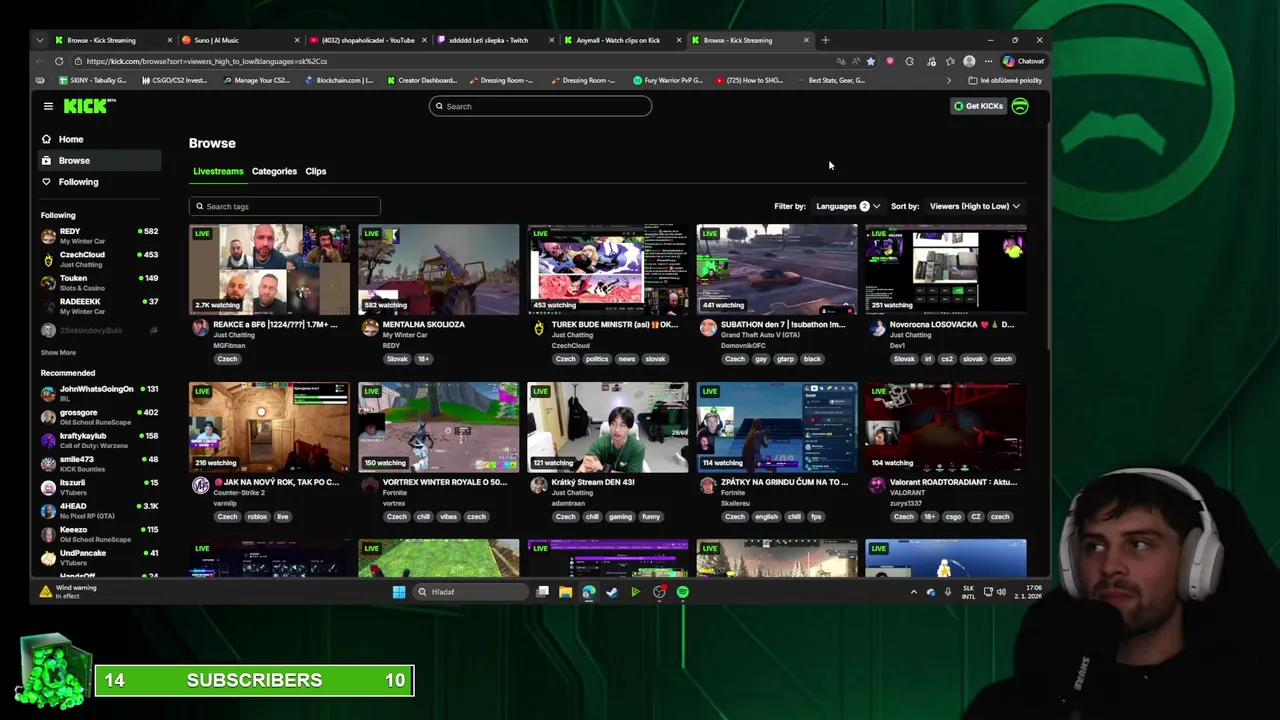The width and height of the screenshot is (1280, 720).
Task: Open the green profile avatar menu
Action: click(x=1020, y=106)
